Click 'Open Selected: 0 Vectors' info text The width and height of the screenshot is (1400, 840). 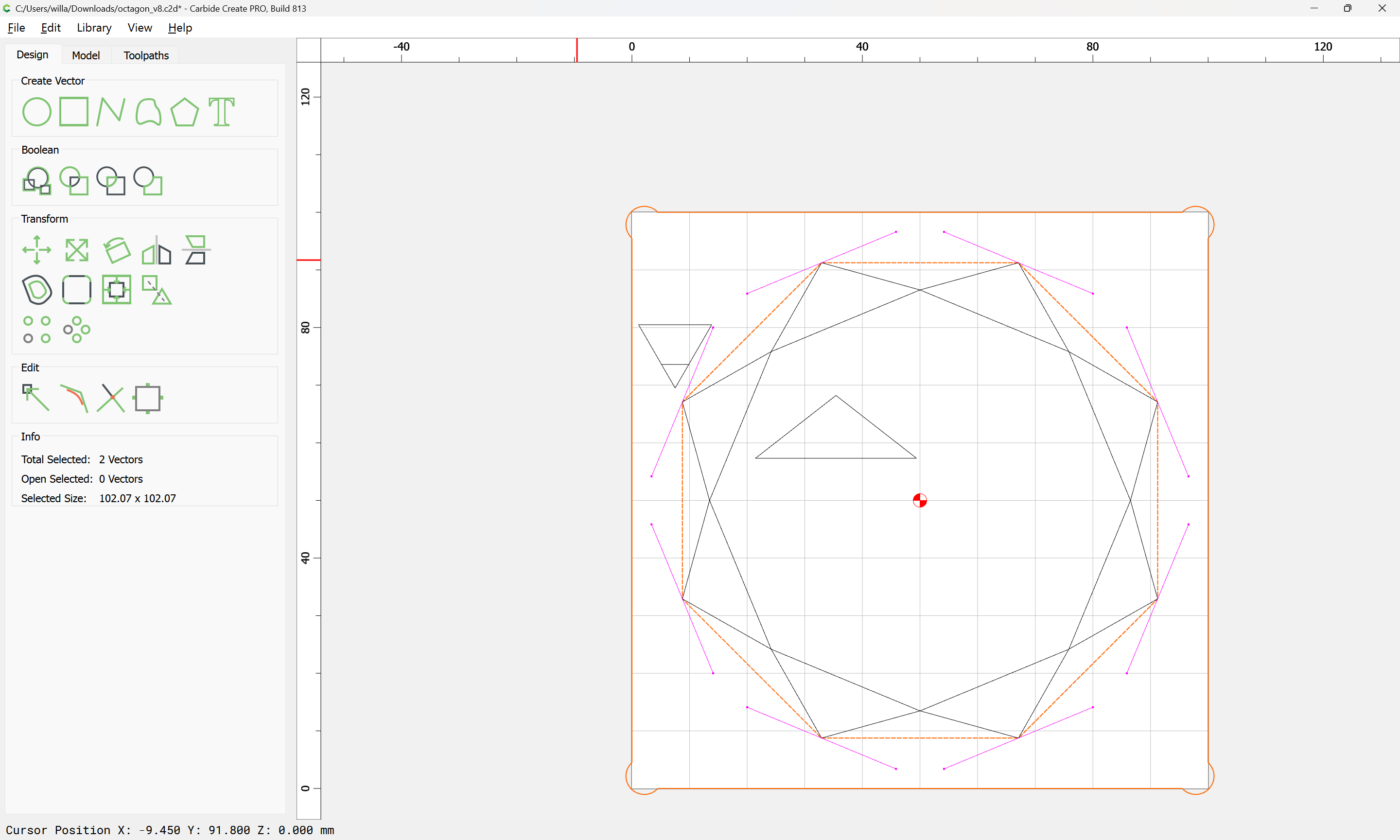pyautogui.click(x=82, y=479)
